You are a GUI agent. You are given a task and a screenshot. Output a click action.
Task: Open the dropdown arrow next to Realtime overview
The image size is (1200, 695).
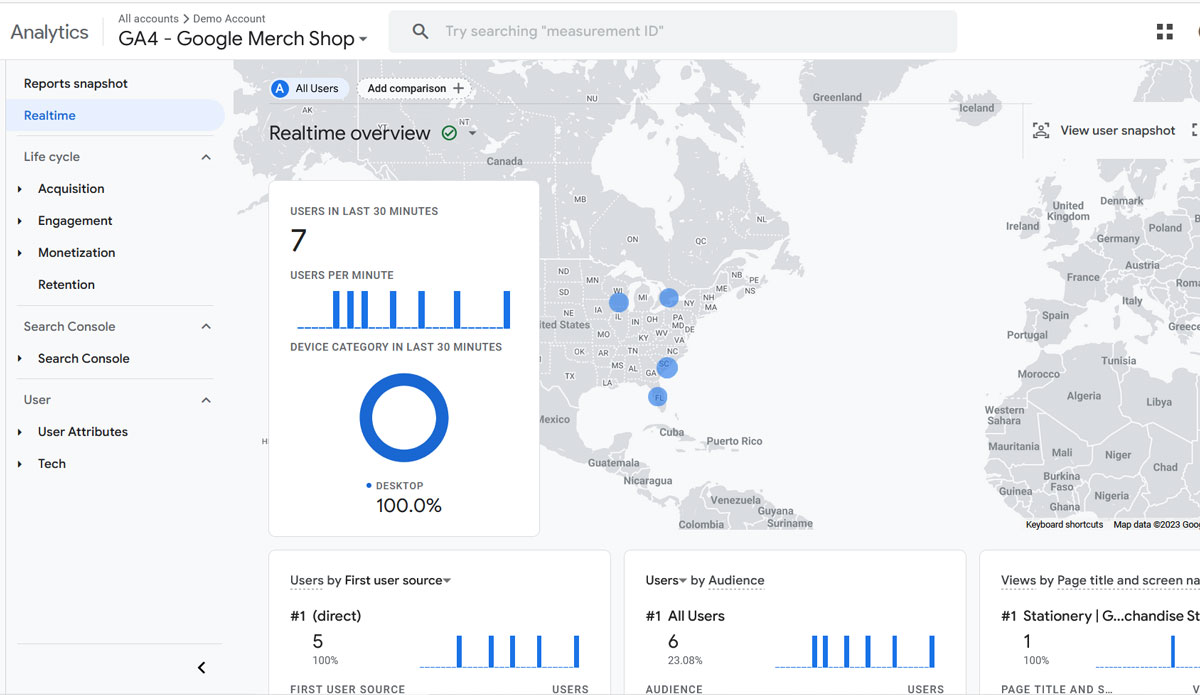point(472,133)
